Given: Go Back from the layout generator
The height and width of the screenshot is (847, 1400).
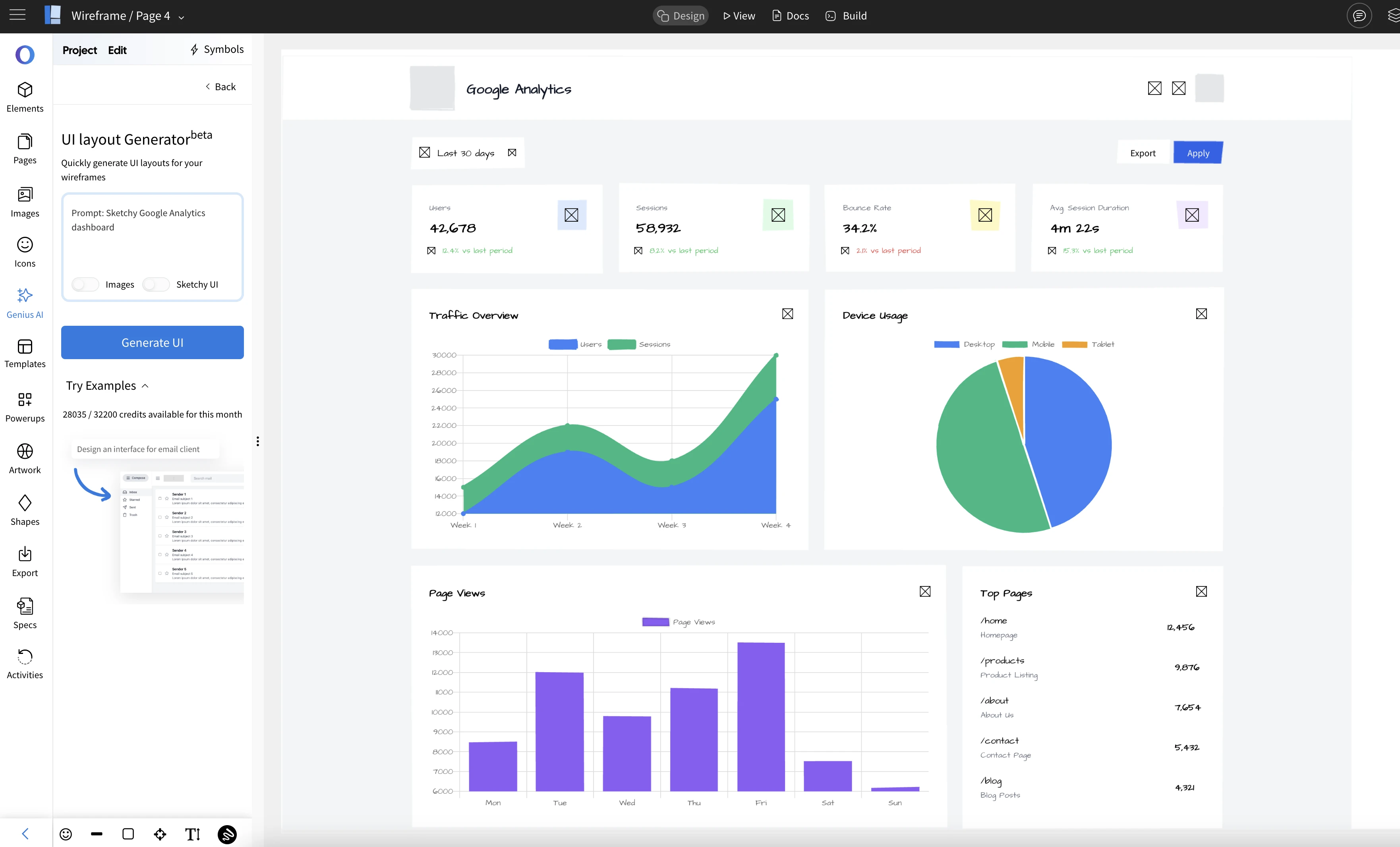Looking at the screenshot, I should 220,86.
